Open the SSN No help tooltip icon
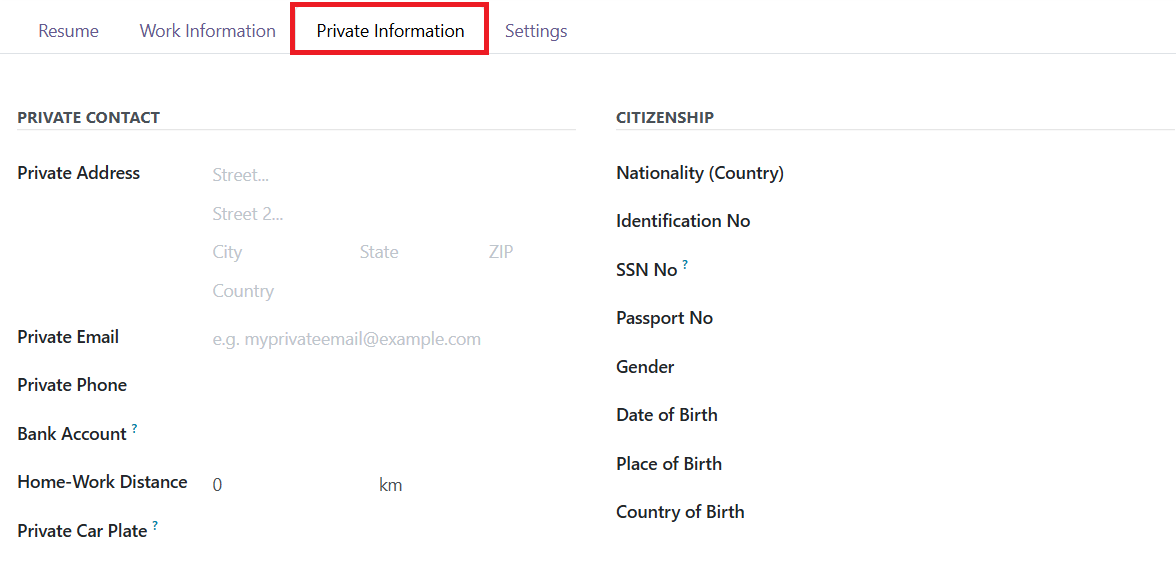This screenshot has width=1176, height=566. pos(685,265)
